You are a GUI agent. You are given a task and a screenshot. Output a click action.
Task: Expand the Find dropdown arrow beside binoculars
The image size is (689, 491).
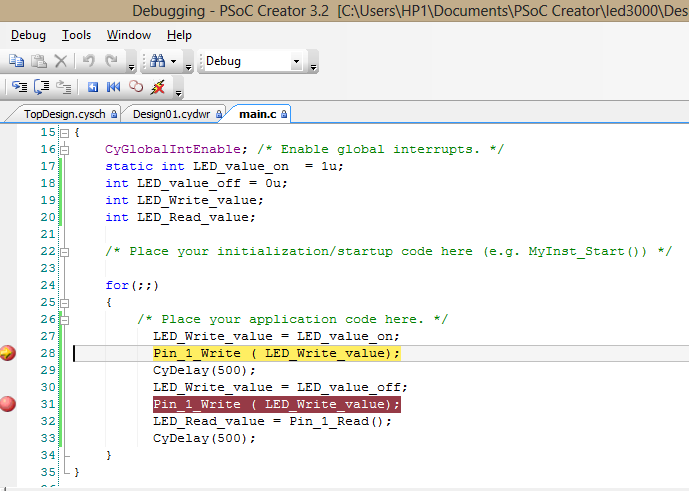(174, 61)
